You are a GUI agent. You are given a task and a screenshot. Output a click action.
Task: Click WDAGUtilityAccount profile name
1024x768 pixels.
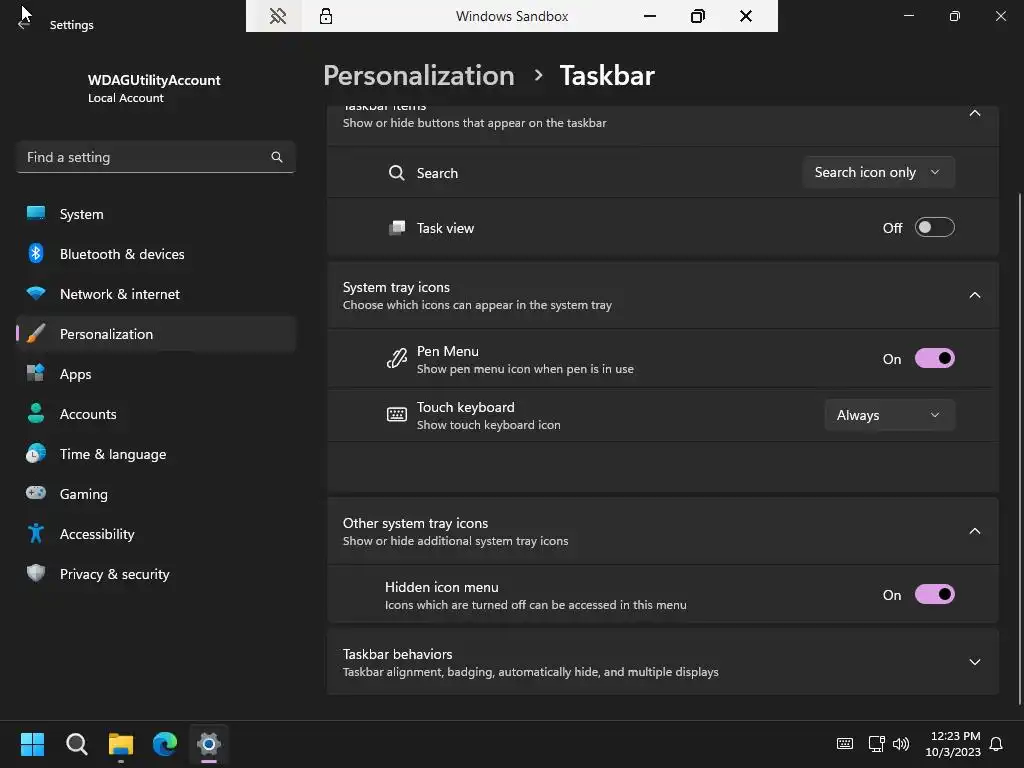point(154,80)
